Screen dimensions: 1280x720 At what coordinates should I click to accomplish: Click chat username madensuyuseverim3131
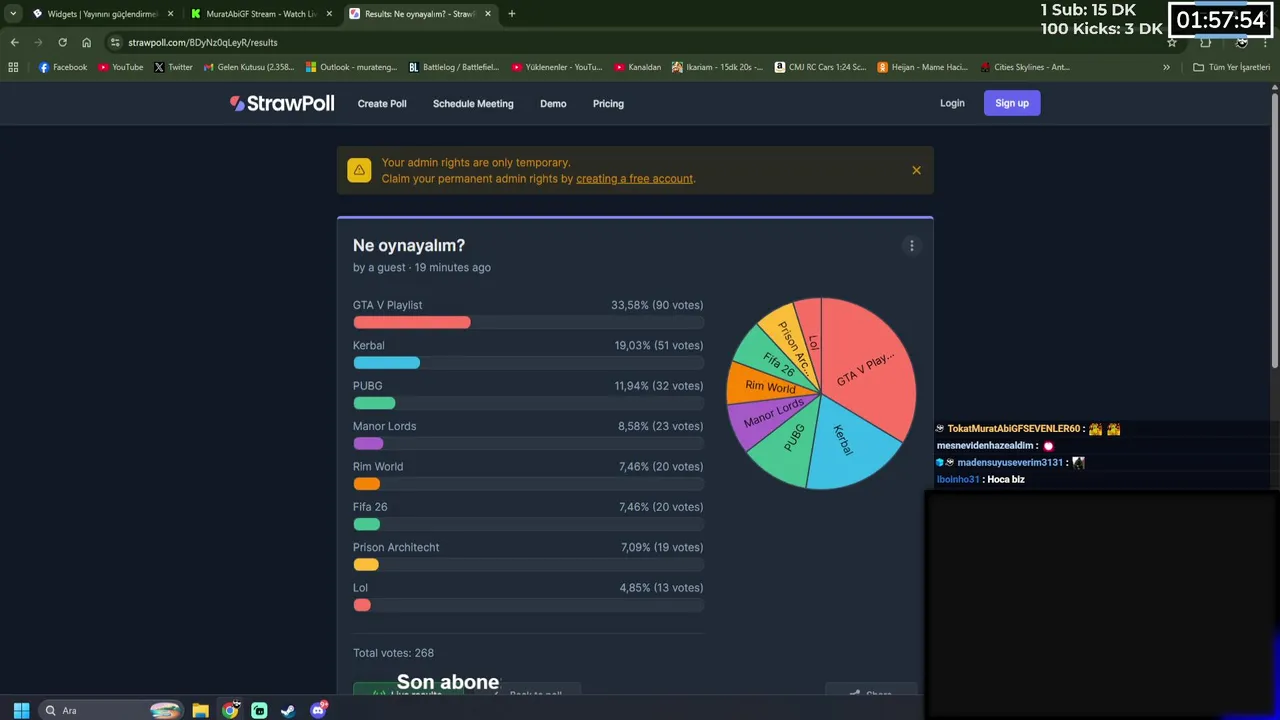(x=1010, y=463)
